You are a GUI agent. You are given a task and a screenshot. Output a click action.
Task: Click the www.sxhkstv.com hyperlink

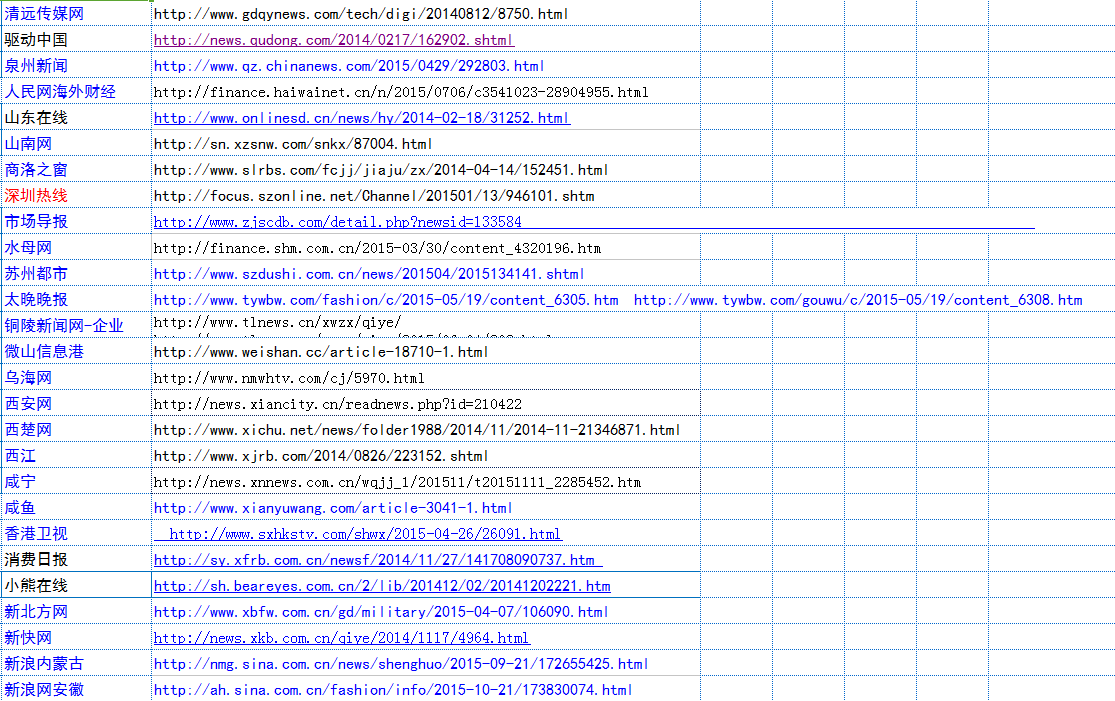coord(365,534)
